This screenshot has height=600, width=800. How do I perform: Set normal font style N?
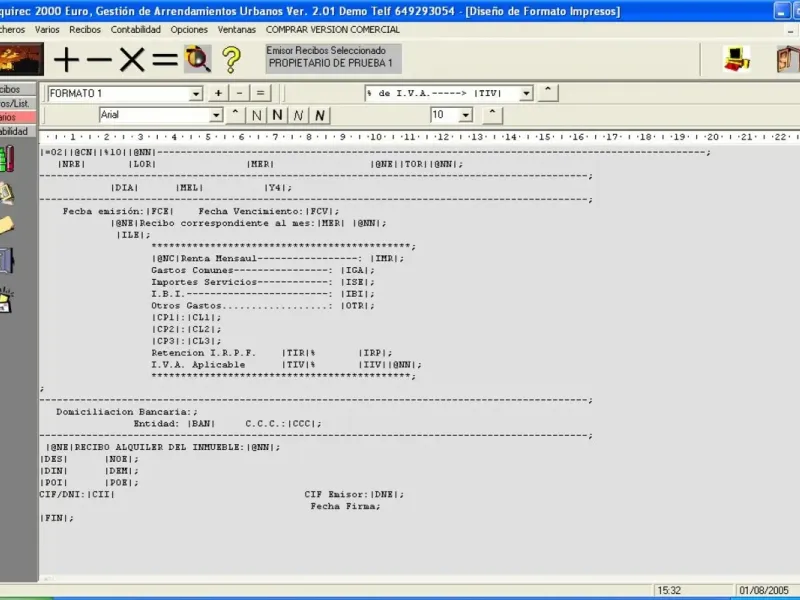tap(257, 115)
